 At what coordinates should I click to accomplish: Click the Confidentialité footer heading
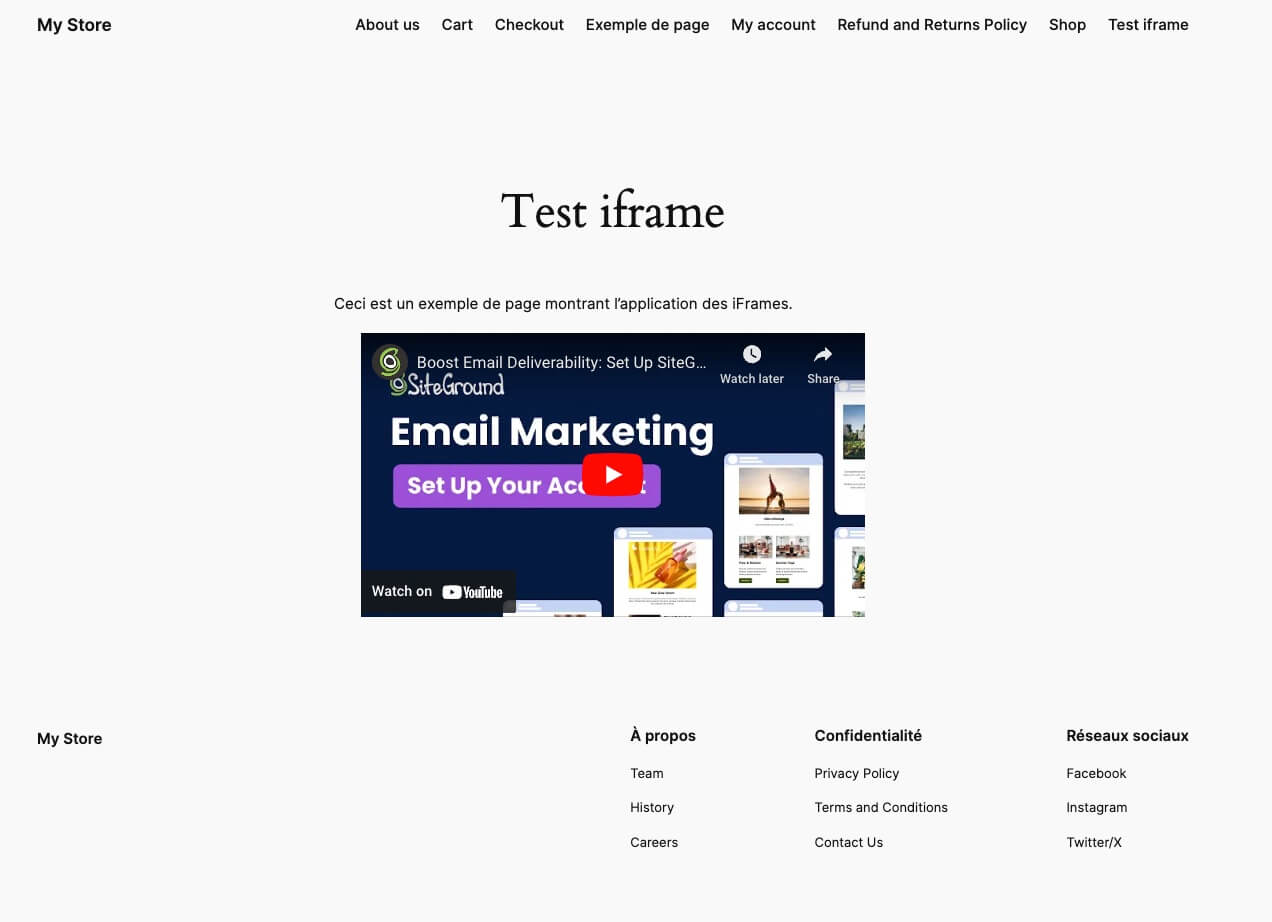868,735
